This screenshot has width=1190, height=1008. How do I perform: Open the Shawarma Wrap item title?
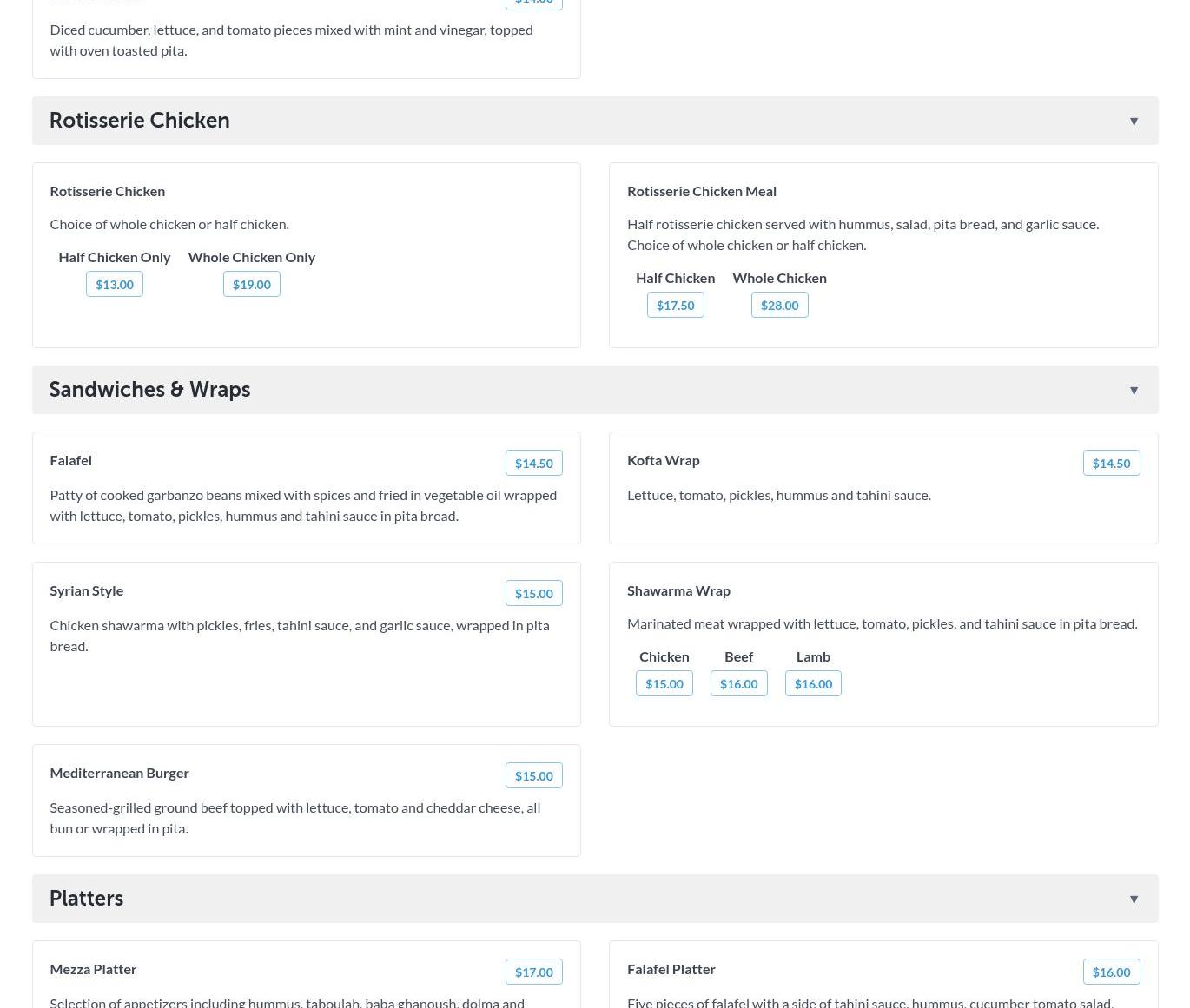[x=678, y=590]
